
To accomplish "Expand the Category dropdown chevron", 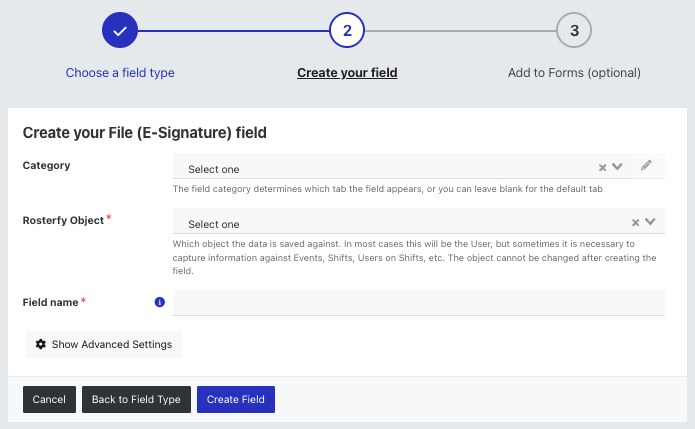I will point(617,167).
